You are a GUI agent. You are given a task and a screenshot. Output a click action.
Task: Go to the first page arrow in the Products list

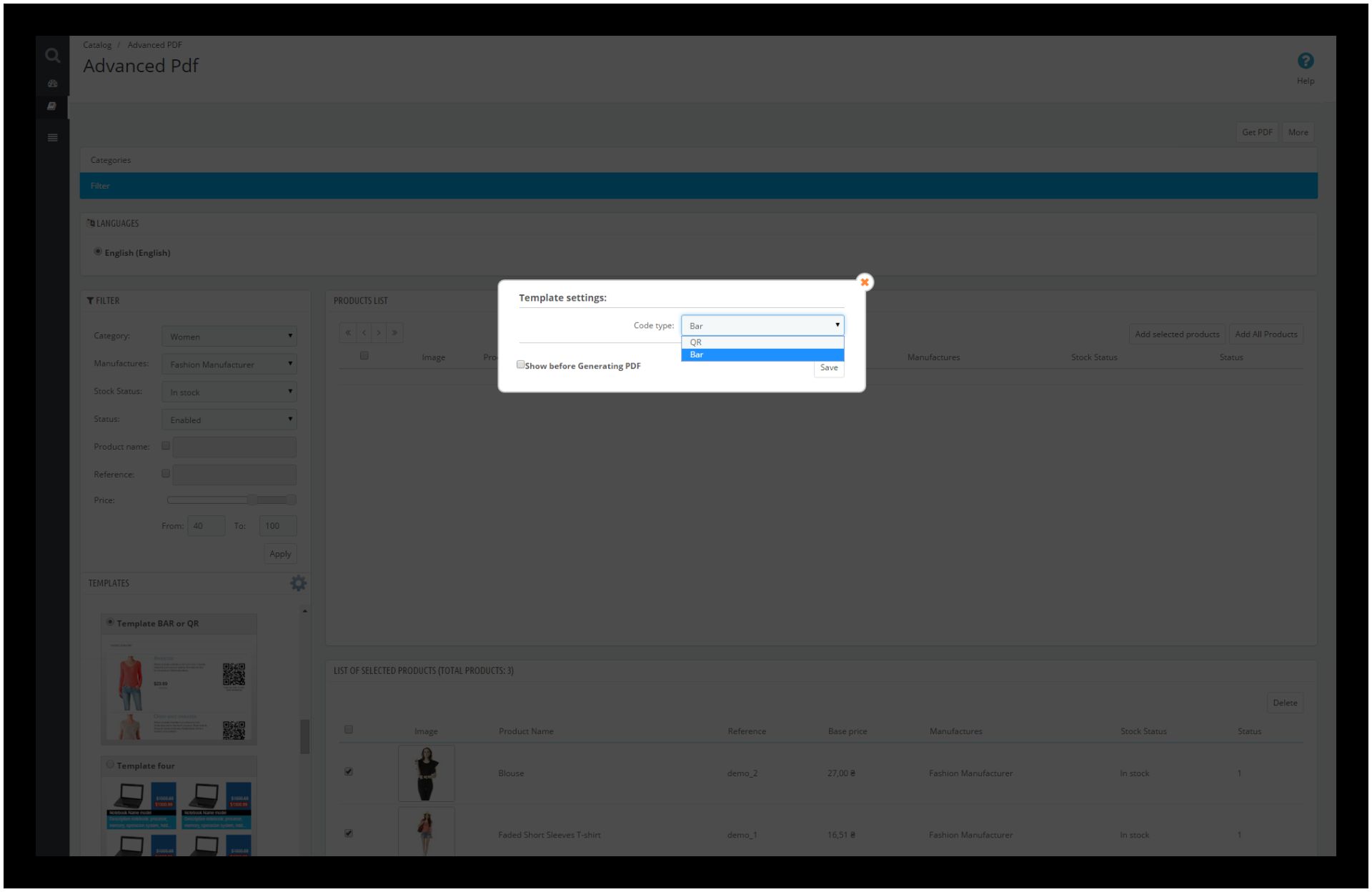point(348,332)
